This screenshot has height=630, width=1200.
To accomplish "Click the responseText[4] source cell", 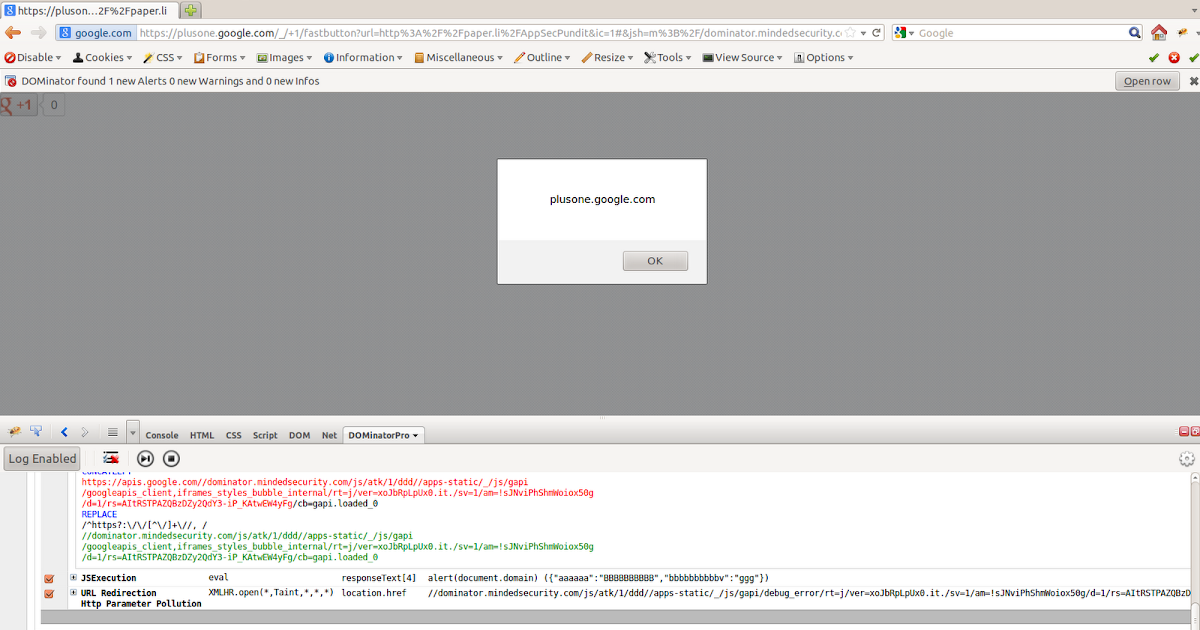I will (378, 578).
